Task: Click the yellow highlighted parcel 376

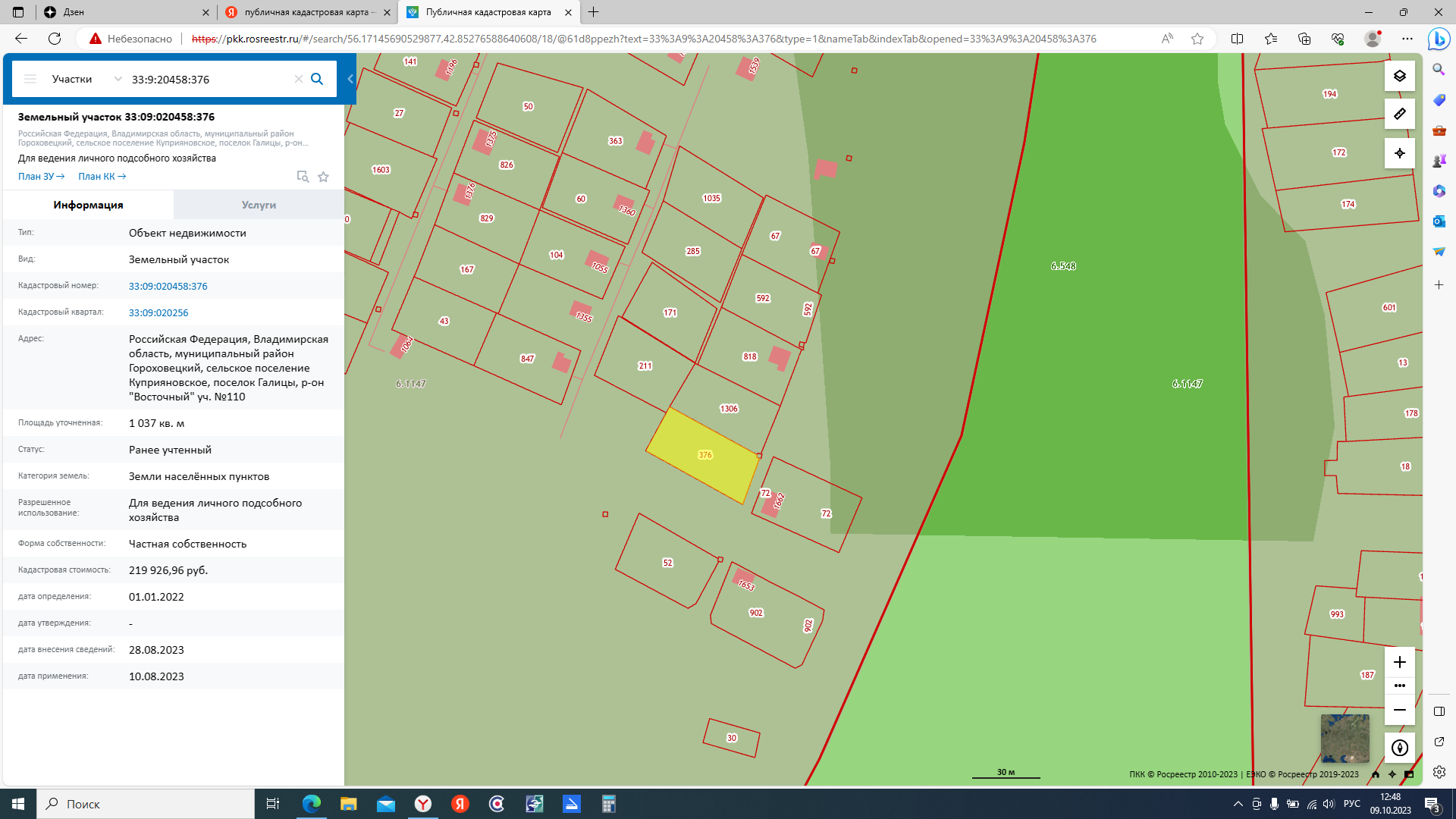Action: [702, 457]
